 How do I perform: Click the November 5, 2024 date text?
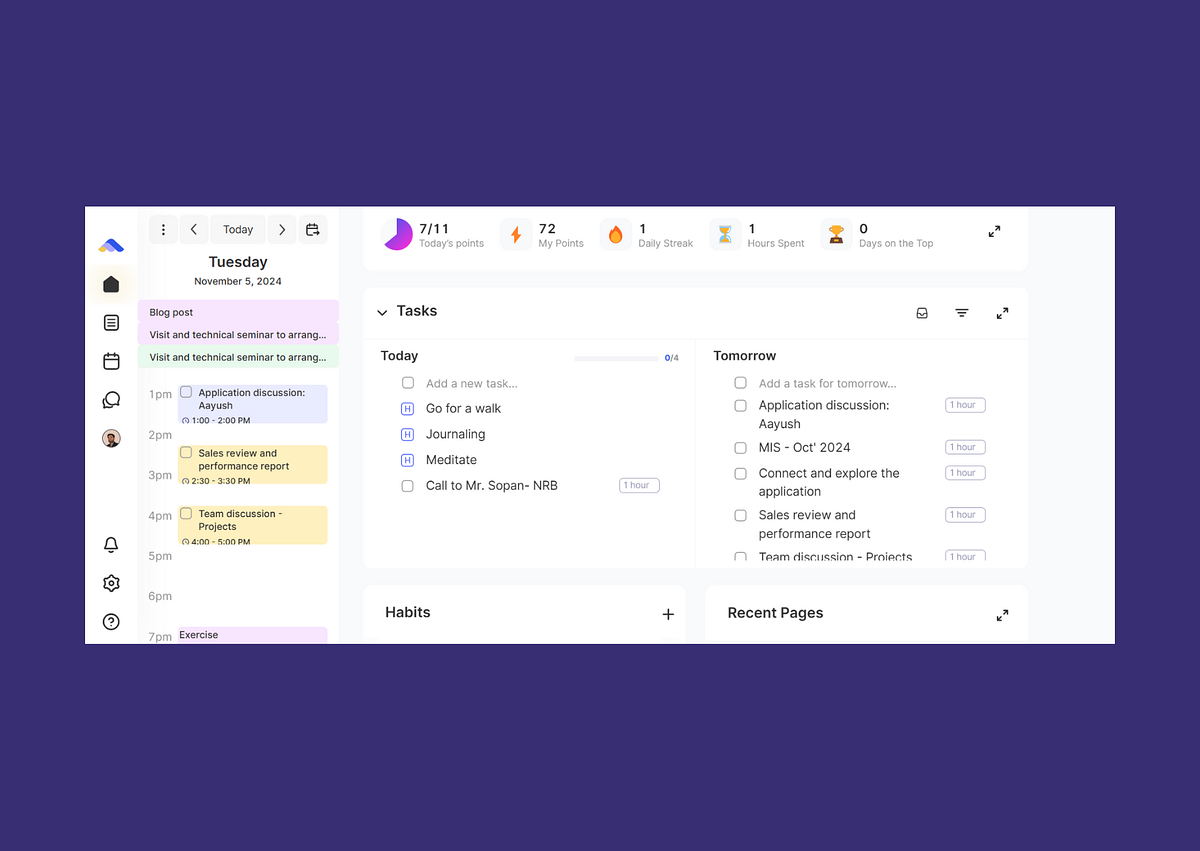coord(238,282)
